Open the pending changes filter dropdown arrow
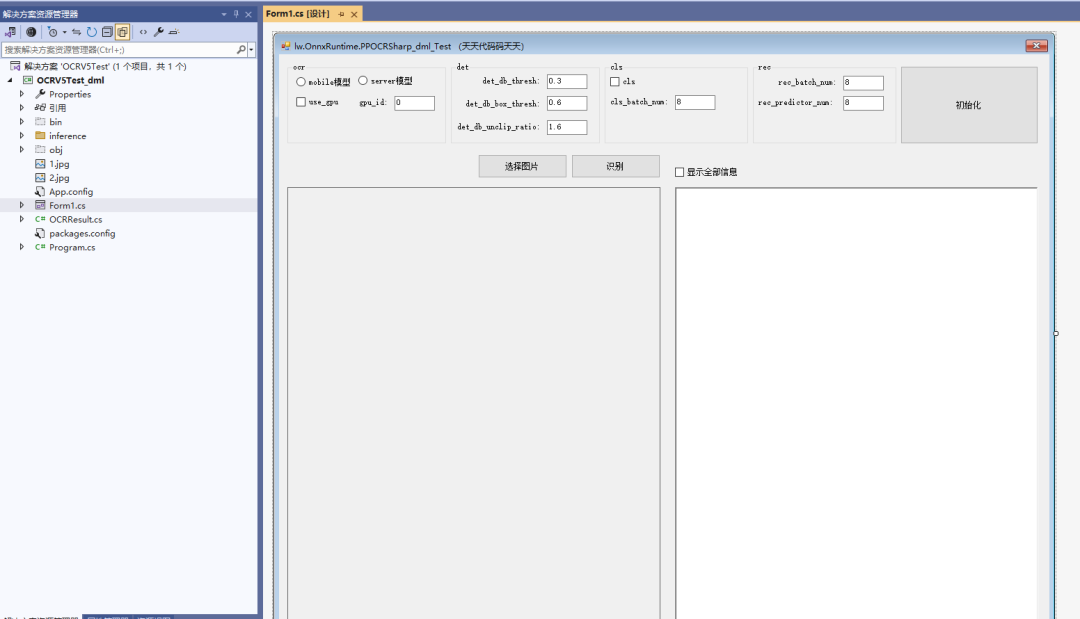The height and width of the screenshot is (619, 1080). tap(64, 32)
